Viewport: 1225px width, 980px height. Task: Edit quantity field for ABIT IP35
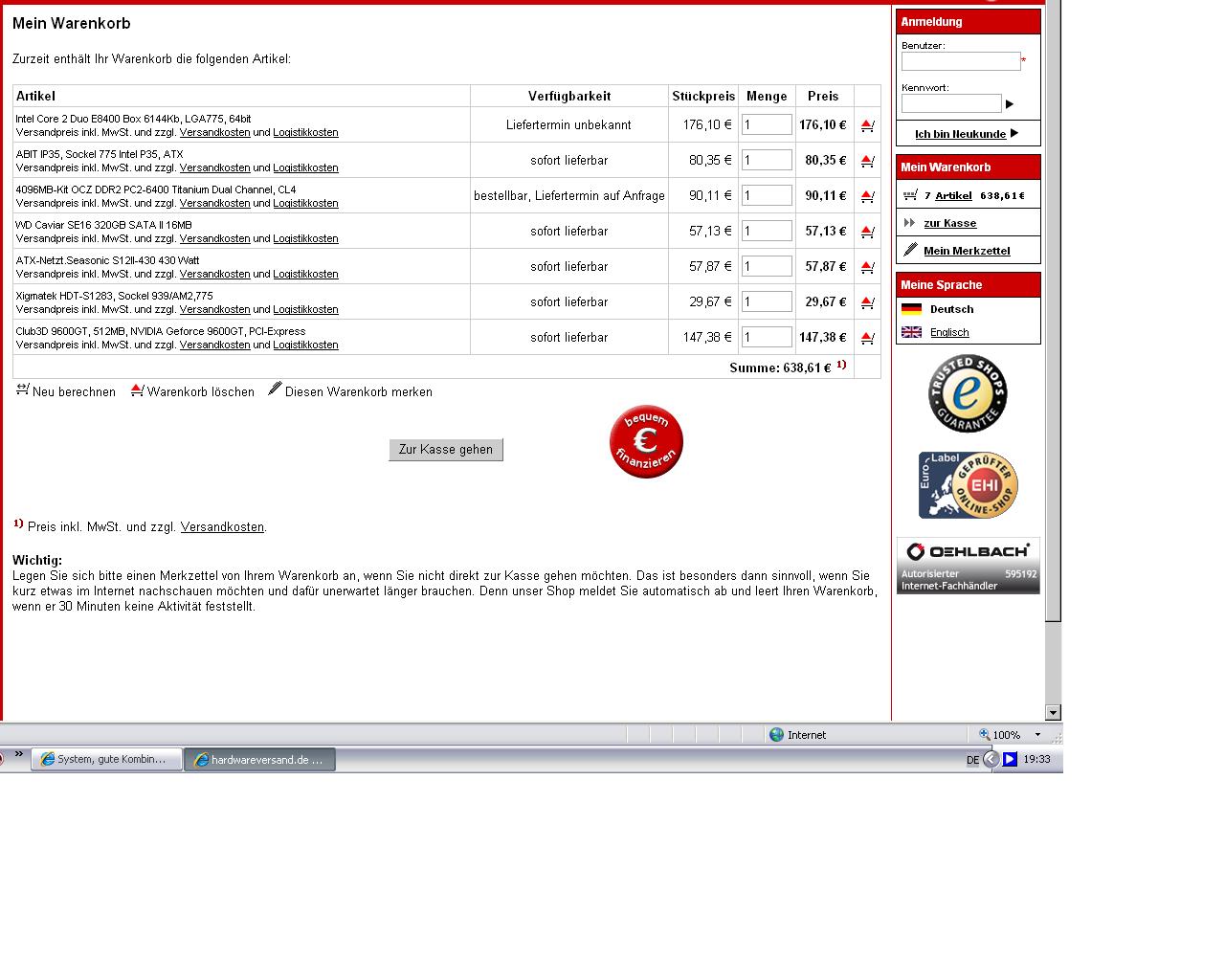[x=767, y=160]
